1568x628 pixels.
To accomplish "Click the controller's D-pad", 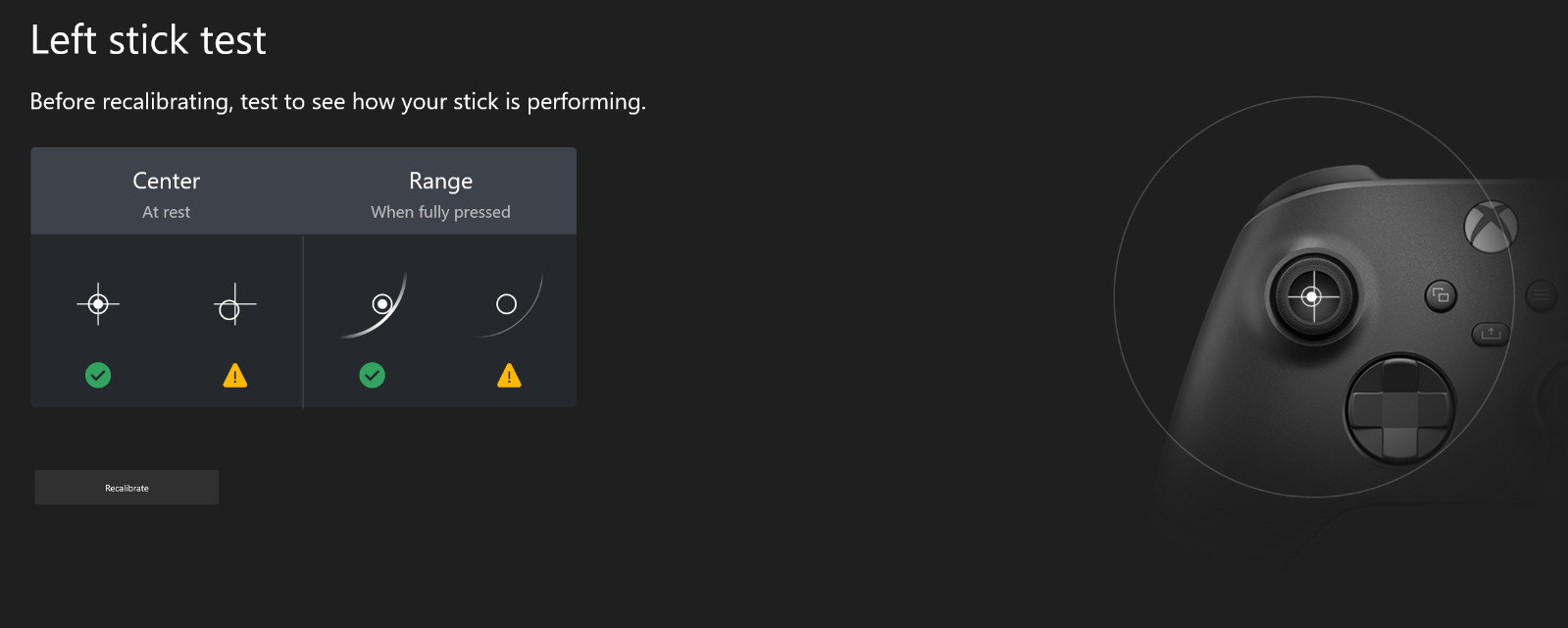I will click(x=1400, y=409).
